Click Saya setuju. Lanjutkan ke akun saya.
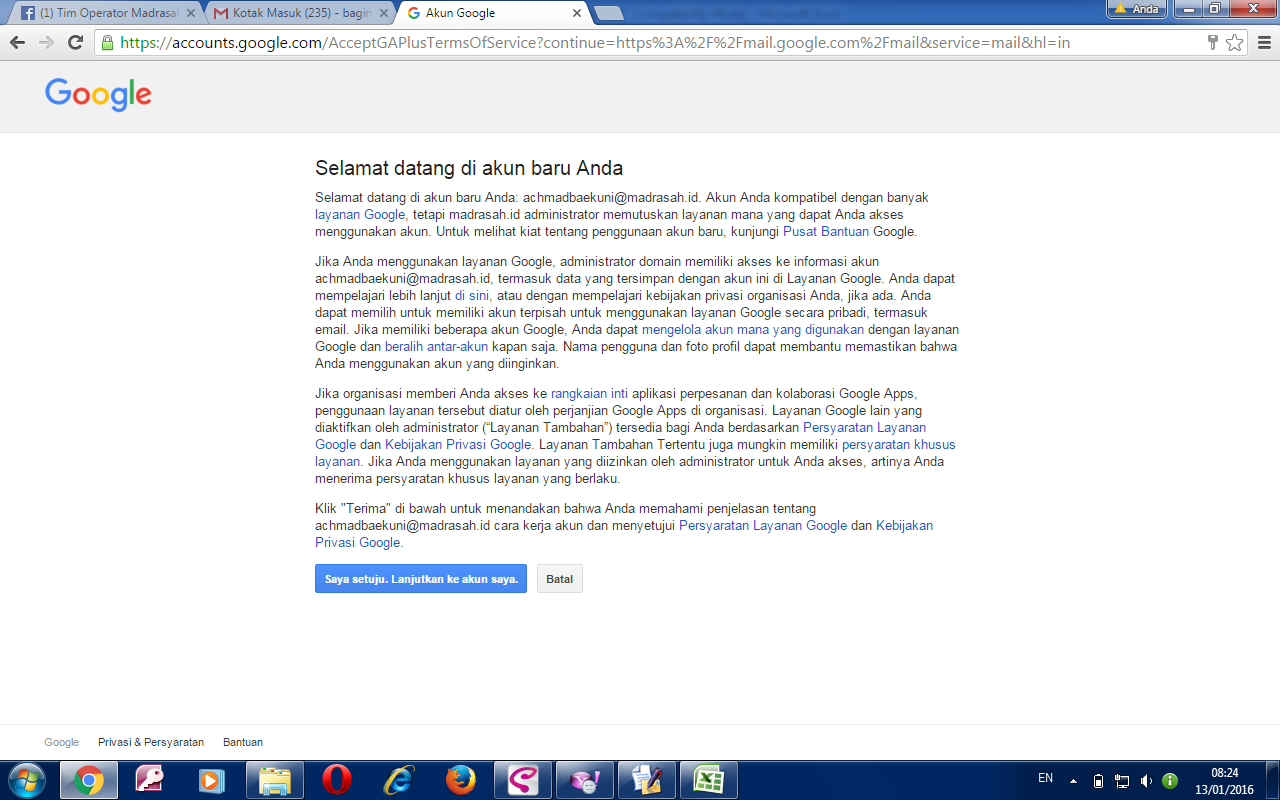 click(421, 579)
